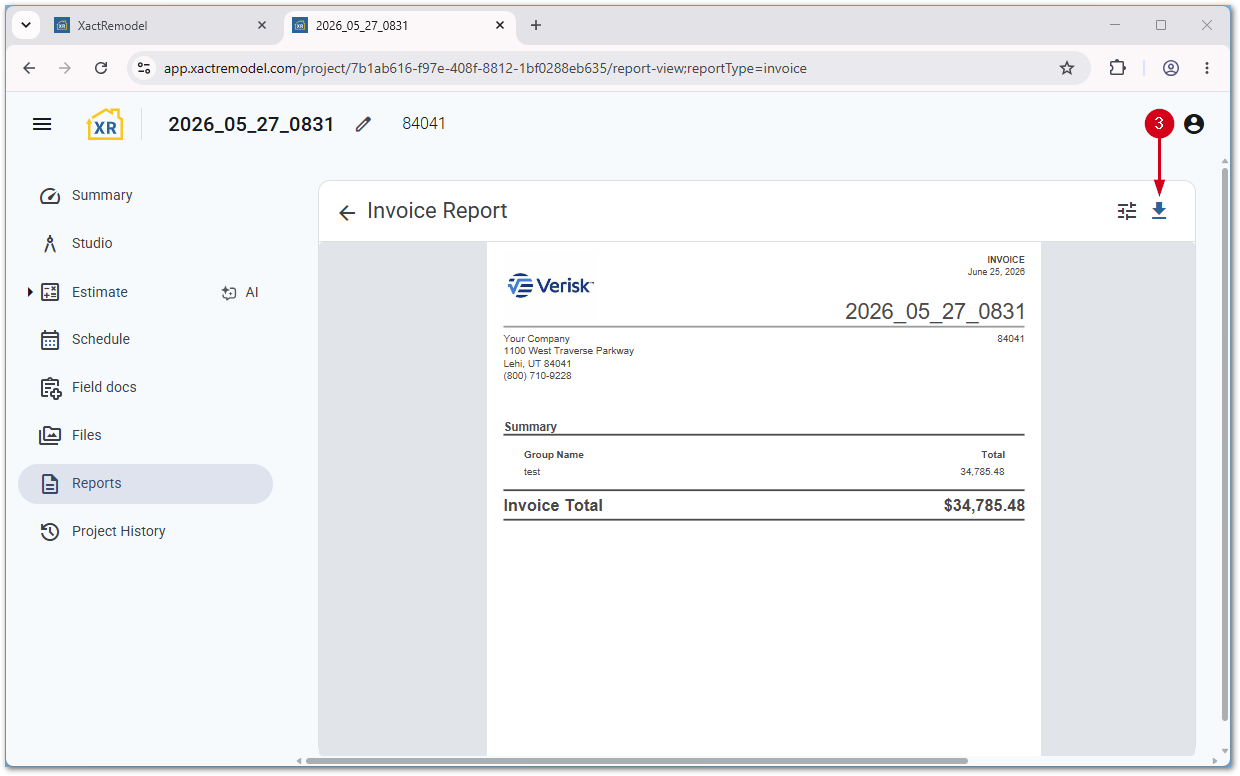Screen dimensions: 1240x776
Task: Open report settings sliders icon
Action: tap(1127, 211)
